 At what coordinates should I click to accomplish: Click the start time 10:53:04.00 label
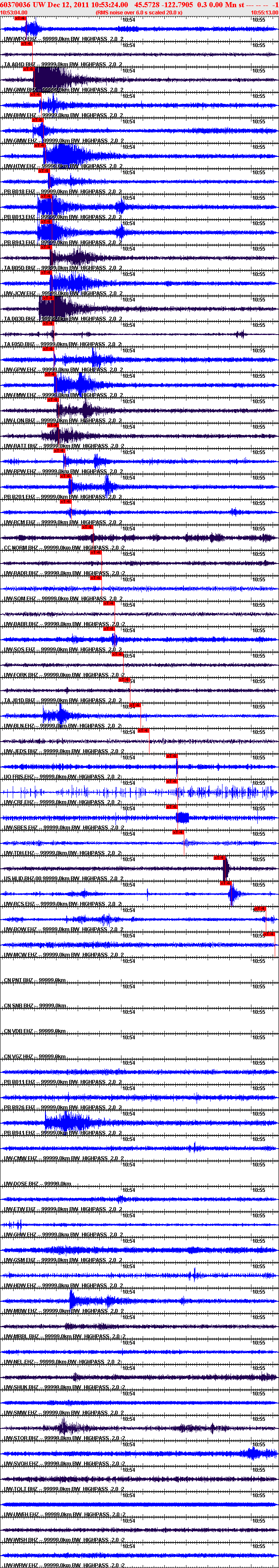(14, 12)
